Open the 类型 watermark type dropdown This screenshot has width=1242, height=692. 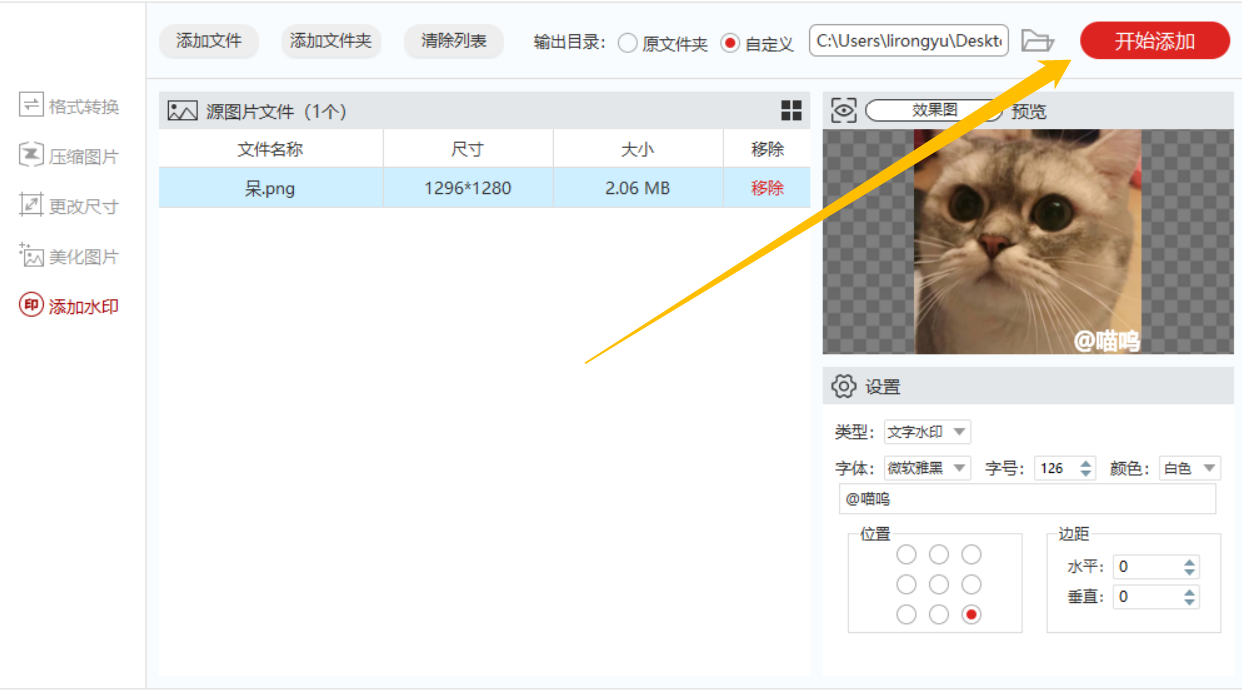(x=927, y=432)
